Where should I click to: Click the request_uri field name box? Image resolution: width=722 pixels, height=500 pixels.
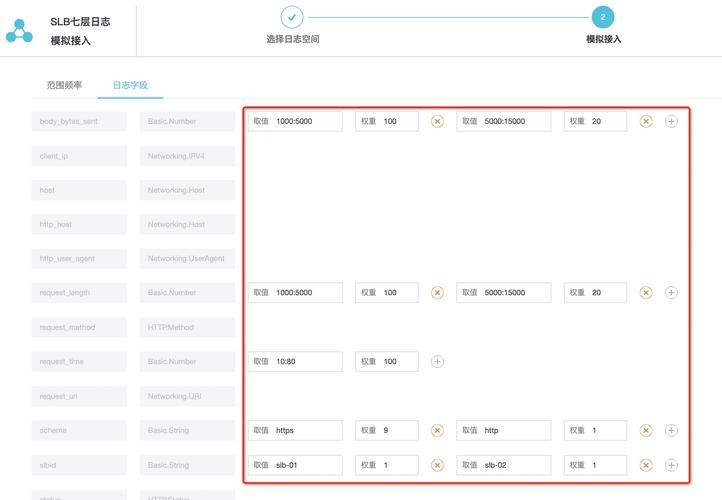[x=79, y=396]
